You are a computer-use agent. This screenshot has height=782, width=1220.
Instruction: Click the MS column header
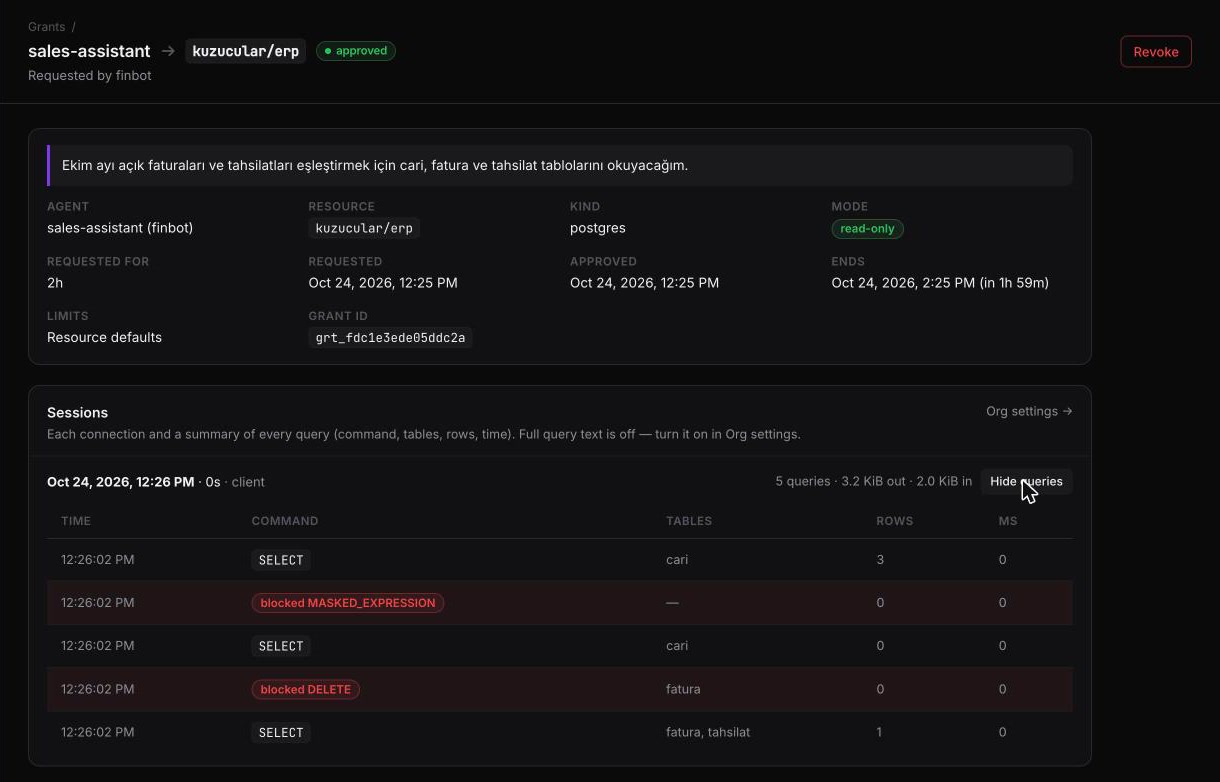click(x=1008, y=521)
